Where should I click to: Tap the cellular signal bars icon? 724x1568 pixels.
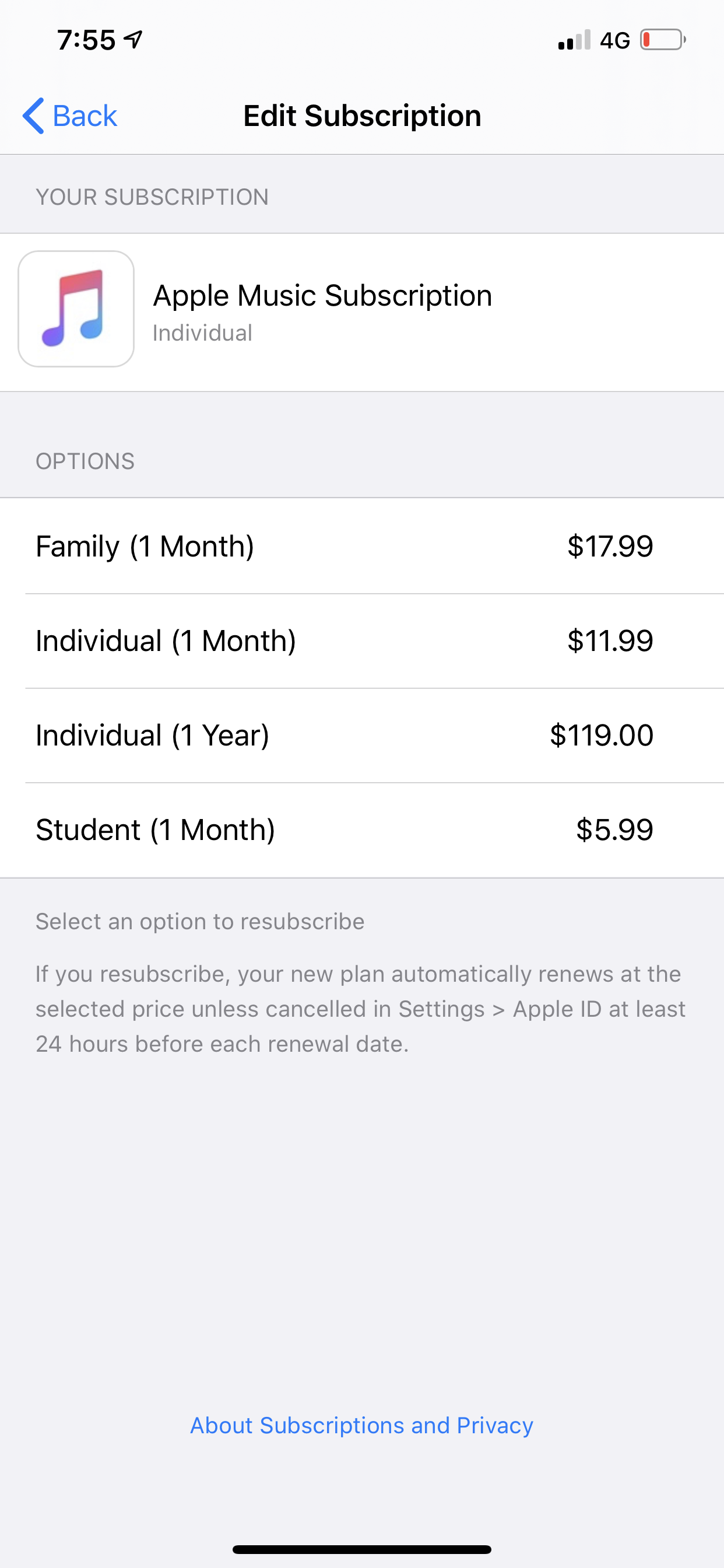(574, 40)
